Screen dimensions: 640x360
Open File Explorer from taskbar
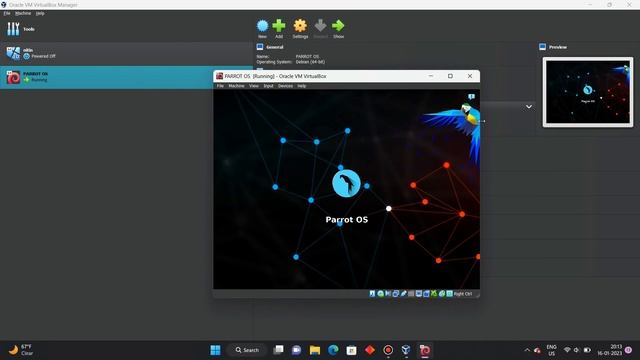click(315, 350)
